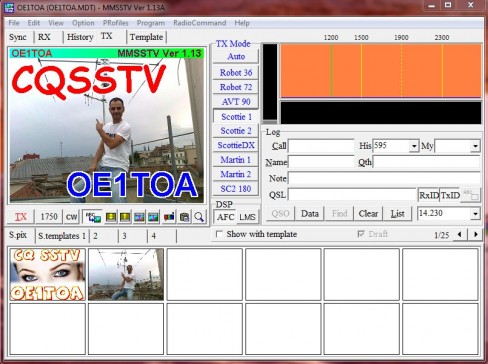Image resolution: width=488 pixels, height=364 pixels.
Task: Select the AVT 90 TX mode
Action: click(x=236, y=102)
